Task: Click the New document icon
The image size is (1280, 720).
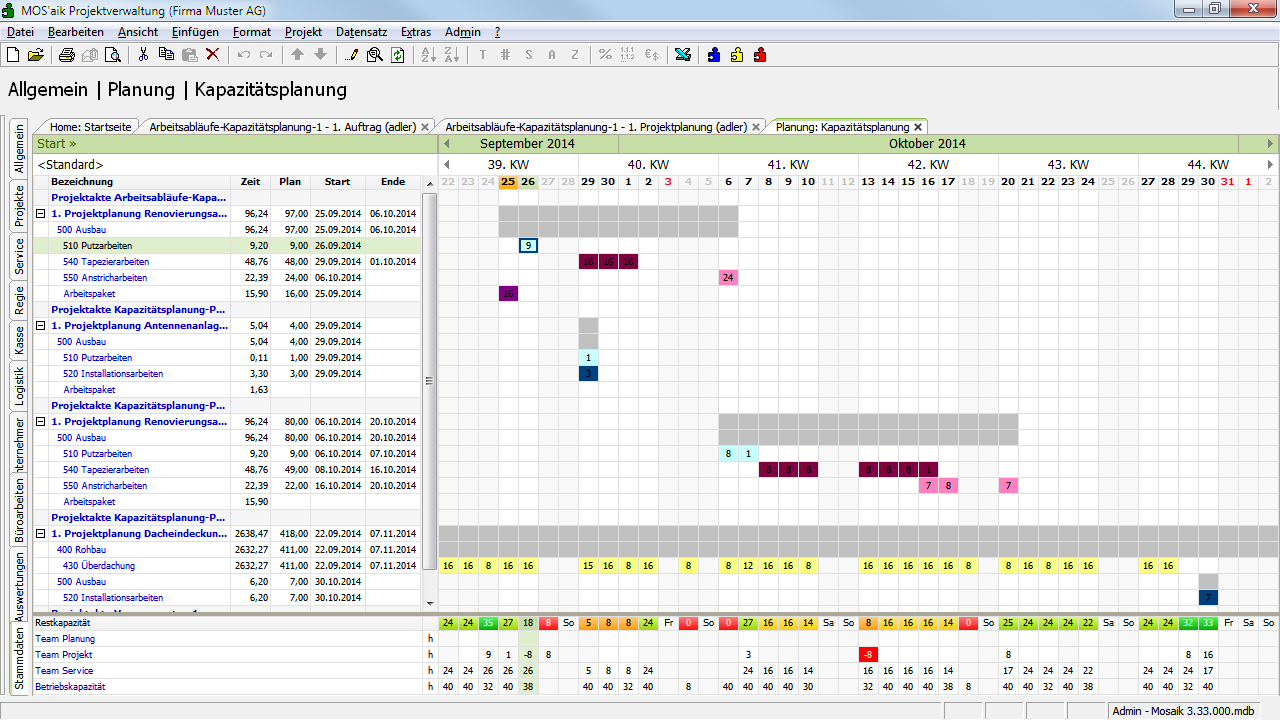Action: (13, 55)
